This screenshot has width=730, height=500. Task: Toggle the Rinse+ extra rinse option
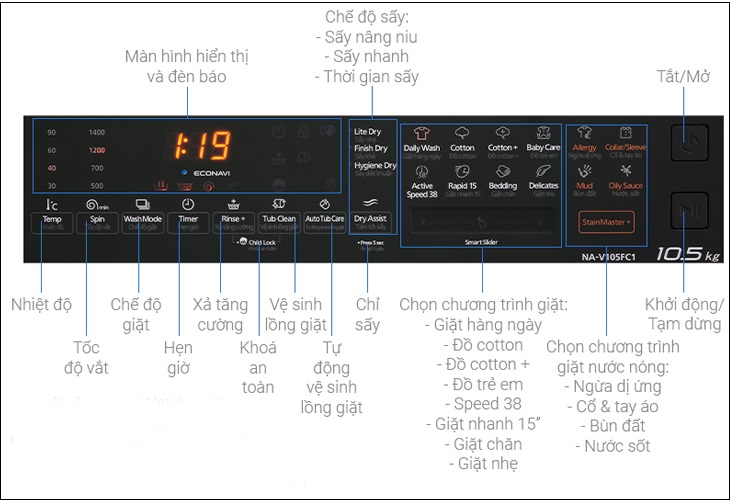pos(234,223)
